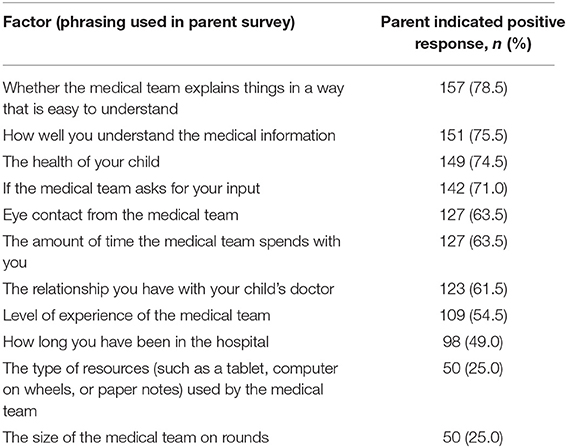Select 'Level of experience of the medical team'
Screen dimensions: 567x448
137,316
